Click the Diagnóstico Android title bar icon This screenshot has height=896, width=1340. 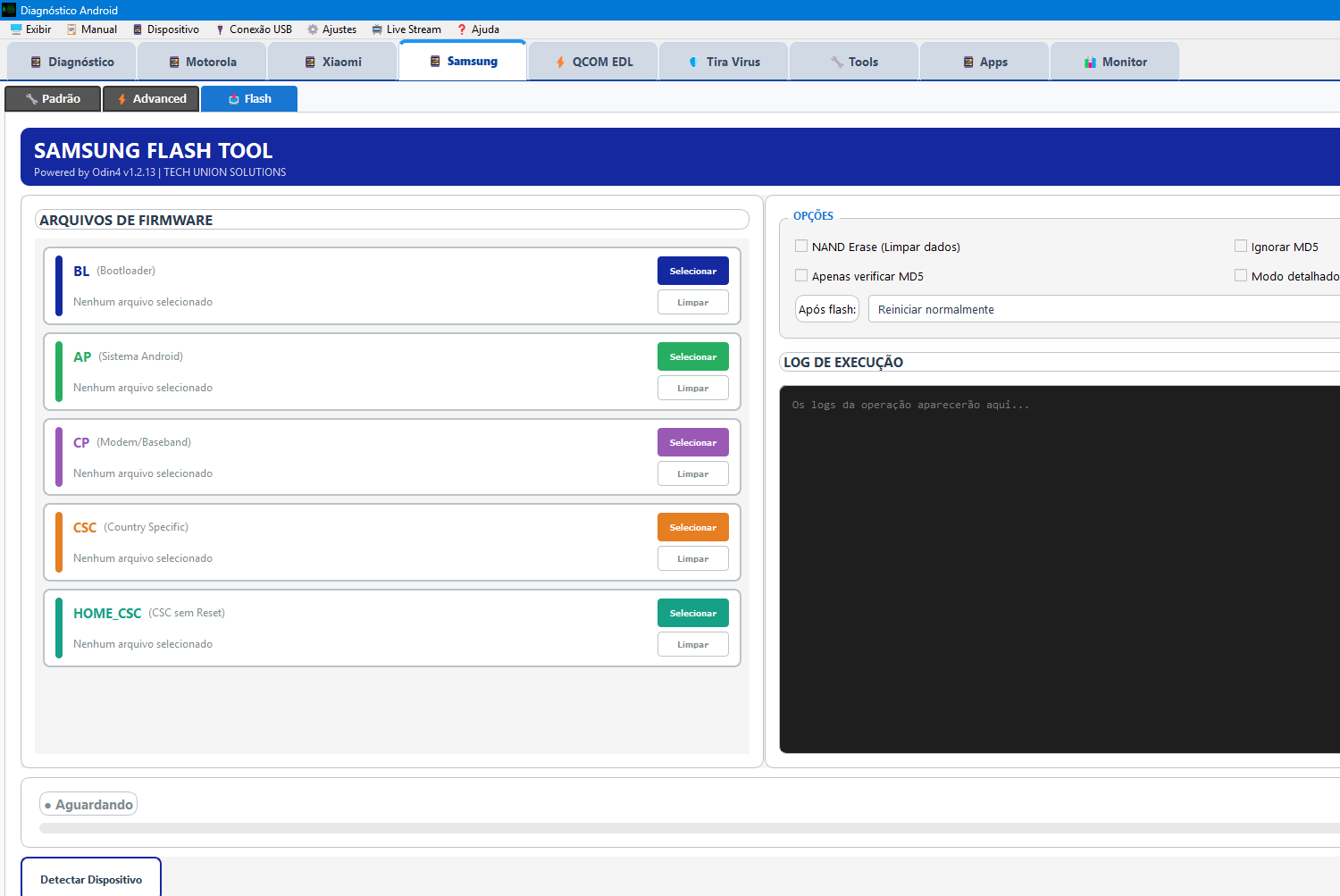(x=9, y=10)
